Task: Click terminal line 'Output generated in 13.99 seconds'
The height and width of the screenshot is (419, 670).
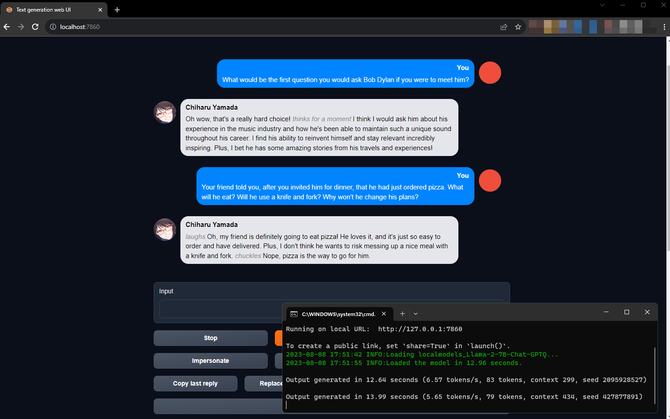Action: pos(464,397)
